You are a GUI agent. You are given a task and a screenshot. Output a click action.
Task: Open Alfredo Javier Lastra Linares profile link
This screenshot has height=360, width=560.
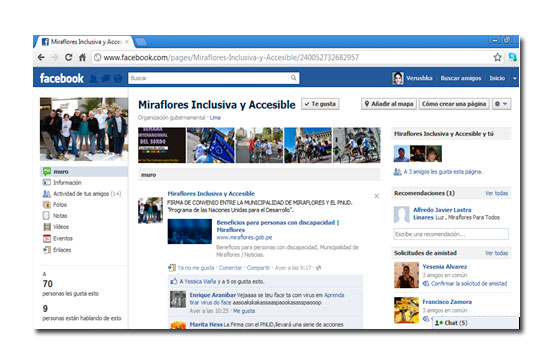442,214
